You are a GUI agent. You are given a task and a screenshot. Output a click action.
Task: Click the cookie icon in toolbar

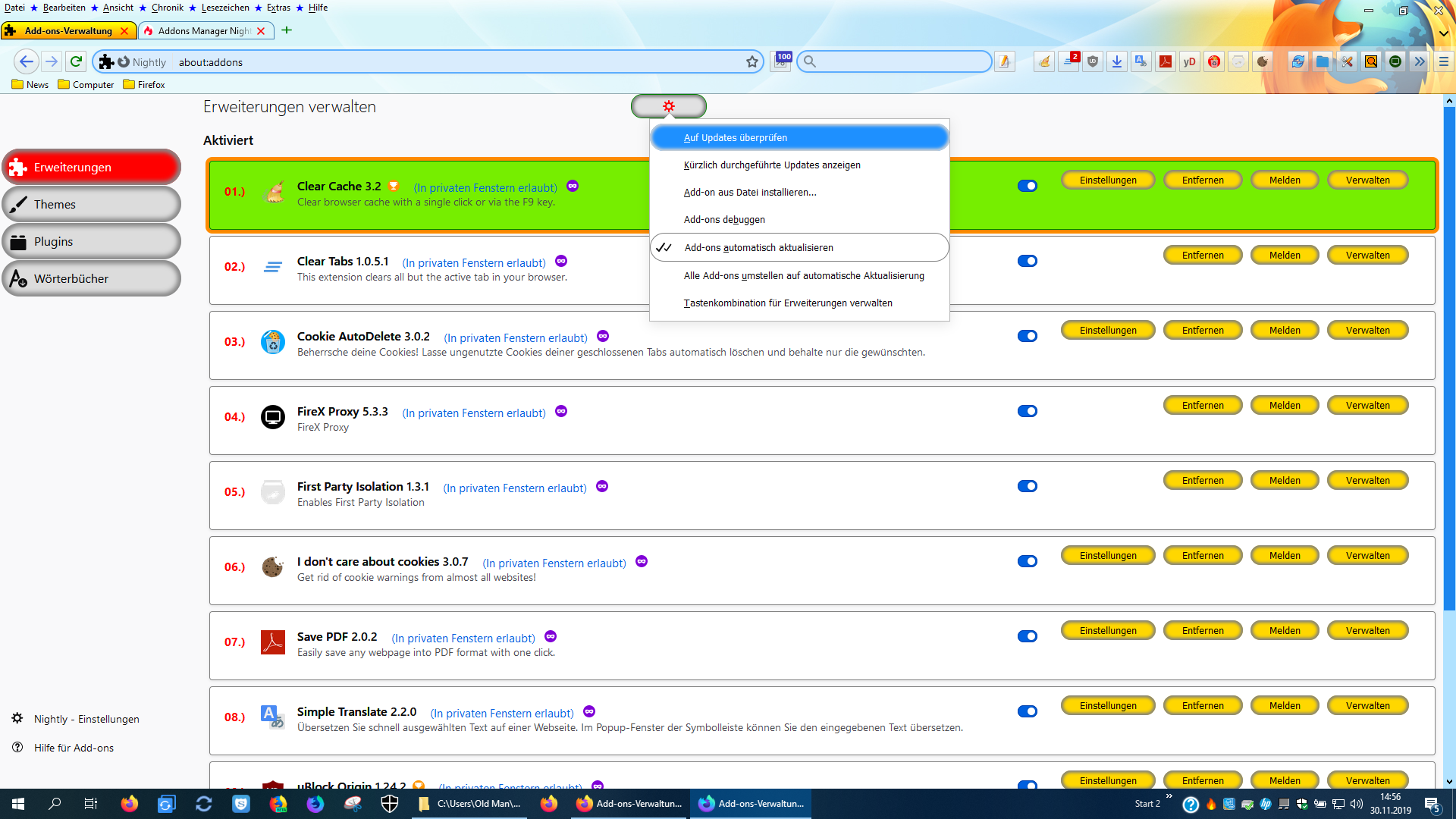pyautogui.click(x=1263, y=62)
